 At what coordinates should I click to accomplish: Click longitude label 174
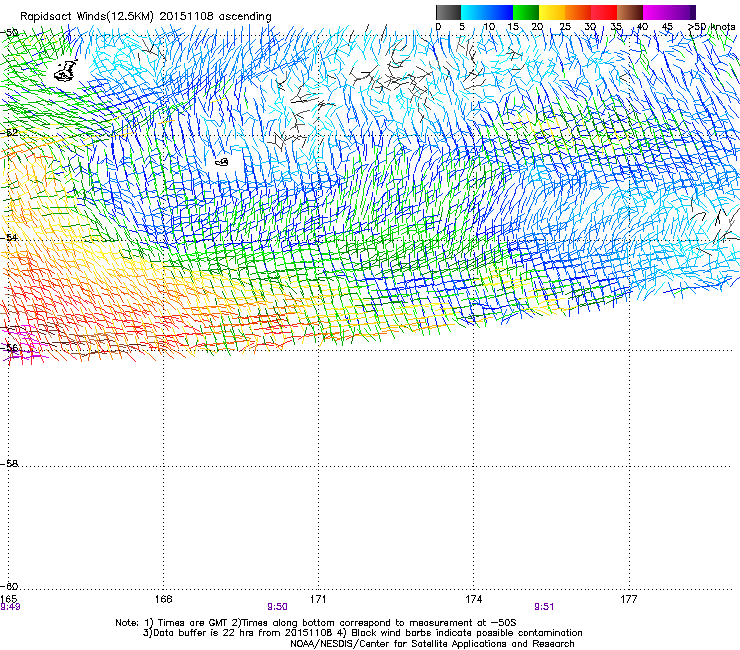[473, 599]
